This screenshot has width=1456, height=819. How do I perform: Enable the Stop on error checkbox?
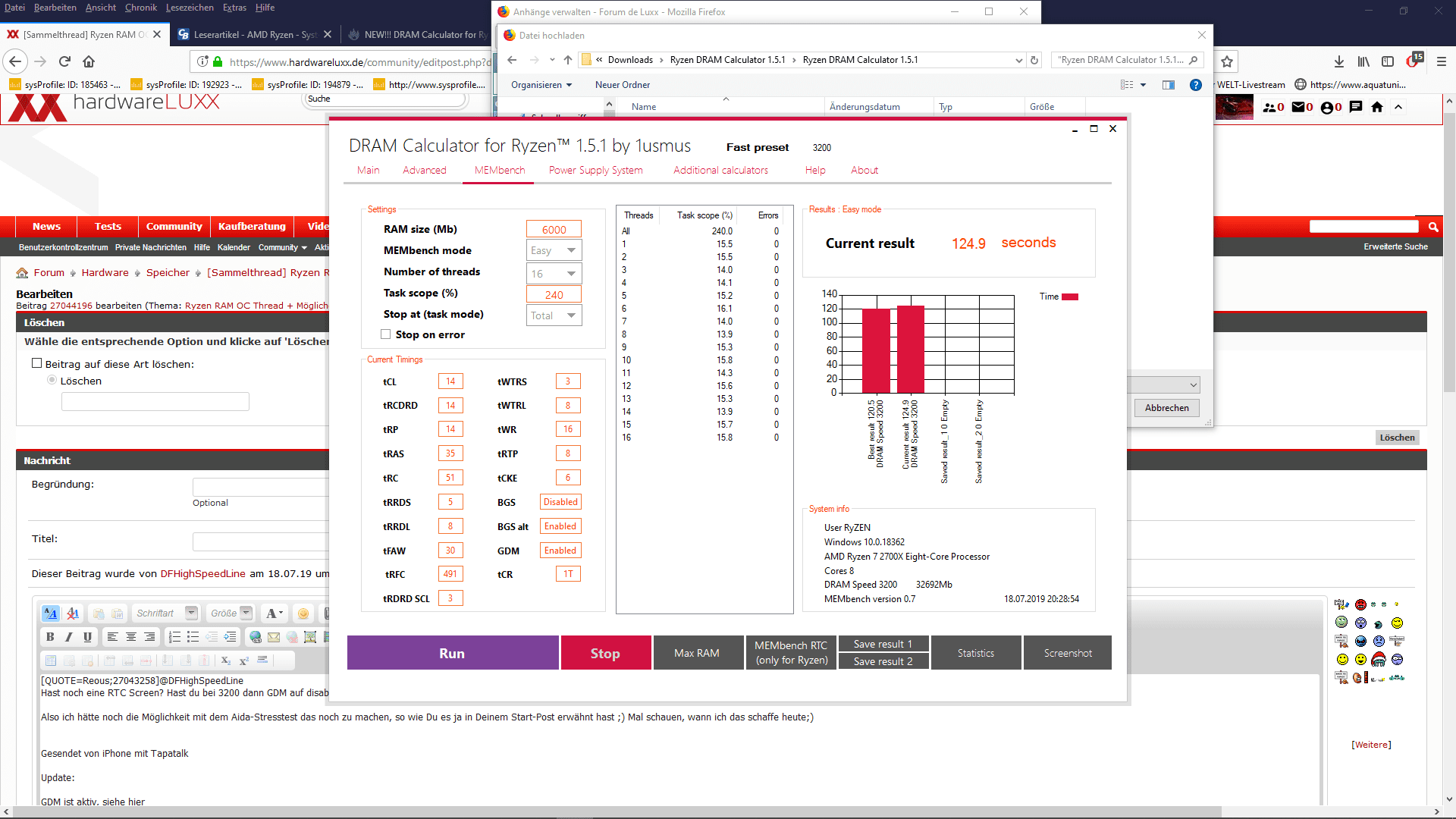(x=386, y=334)
